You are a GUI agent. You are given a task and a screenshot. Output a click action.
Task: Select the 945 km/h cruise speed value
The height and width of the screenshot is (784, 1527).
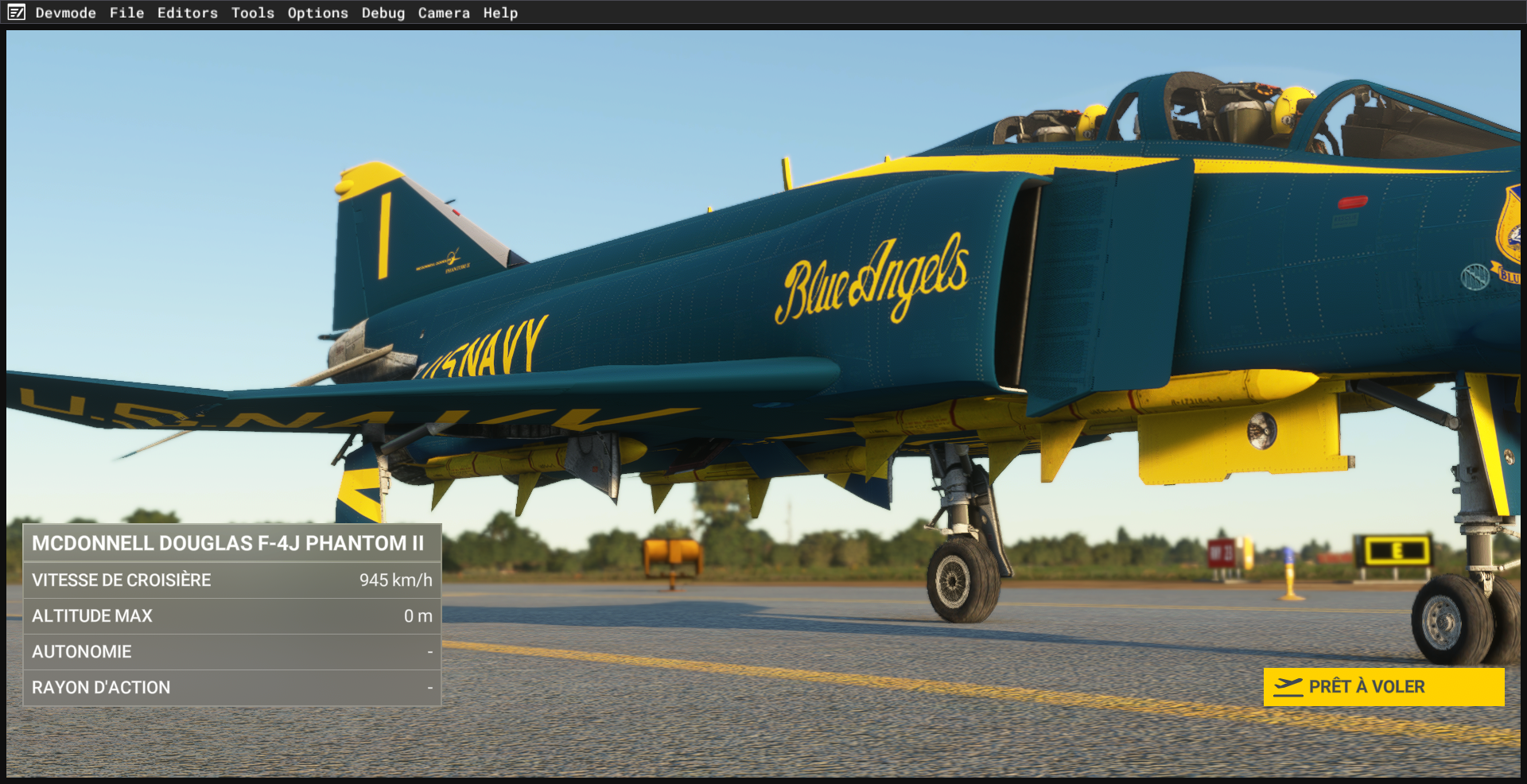pyautogui.click(x=396, y=580)
